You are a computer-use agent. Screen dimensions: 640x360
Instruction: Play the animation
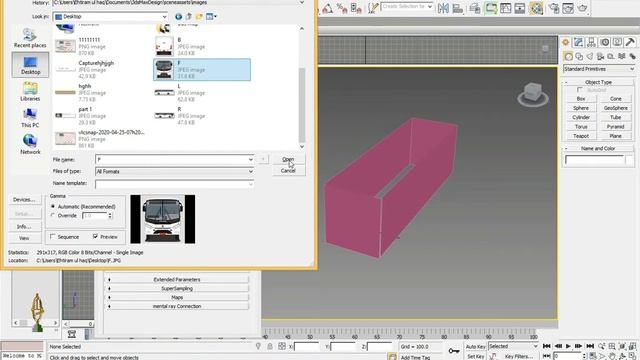(568, 346)
